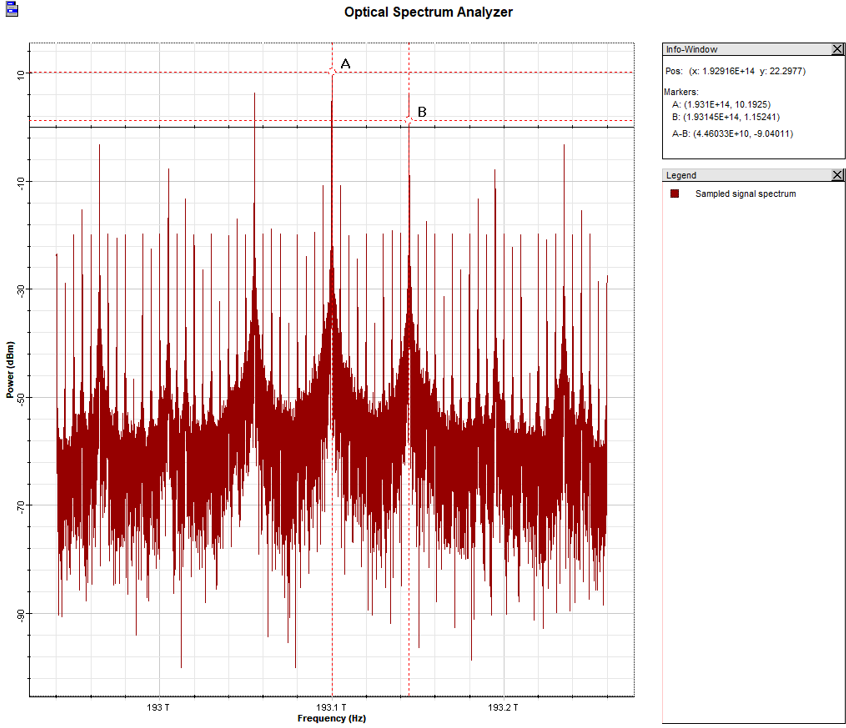
Task: Click the 'Sampled signal spectrum' legend entry
Action: pos(746,194)
